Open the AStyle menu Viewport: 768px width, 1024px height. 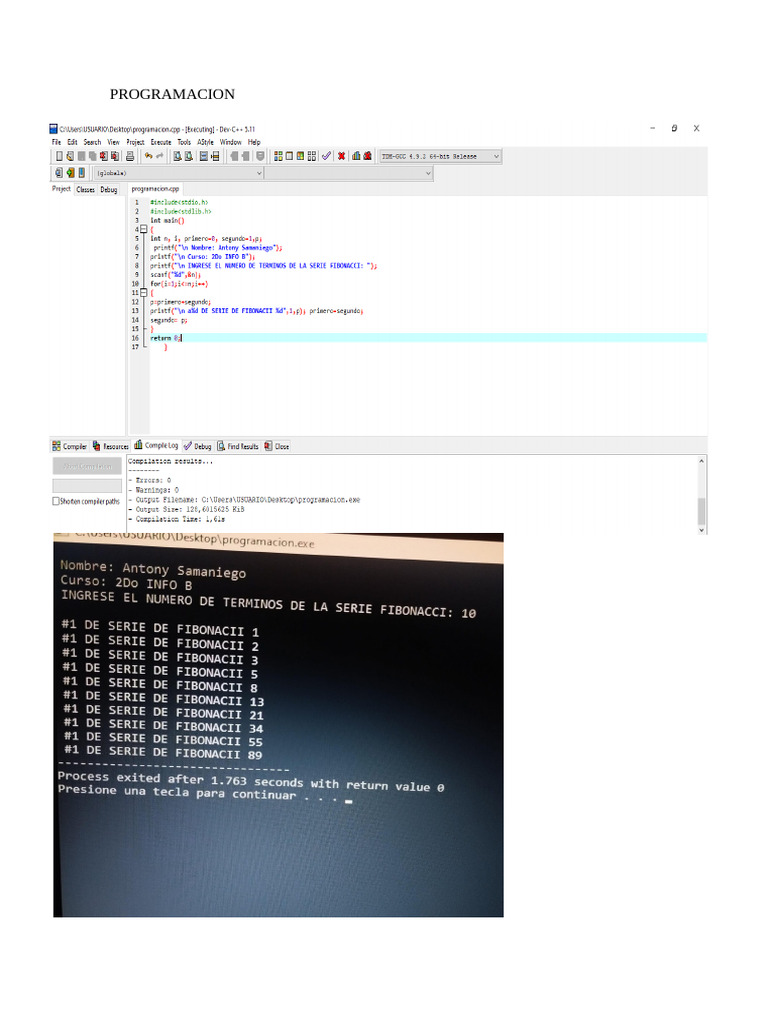pyautogui.click(x=205, y=142)
